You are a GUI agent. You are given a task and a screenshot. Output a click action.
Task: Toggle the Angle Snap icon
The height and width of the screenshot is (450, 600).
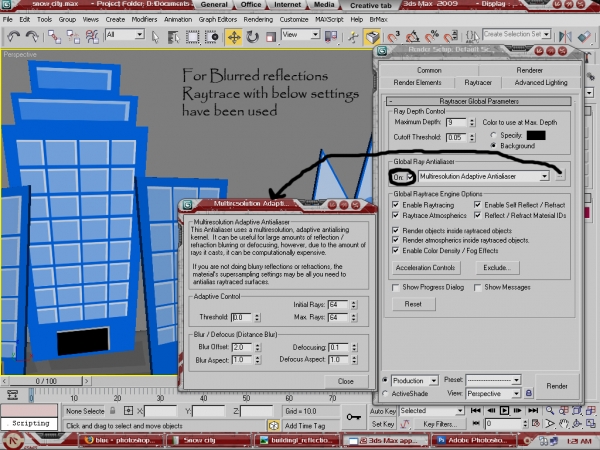(412, 37)
